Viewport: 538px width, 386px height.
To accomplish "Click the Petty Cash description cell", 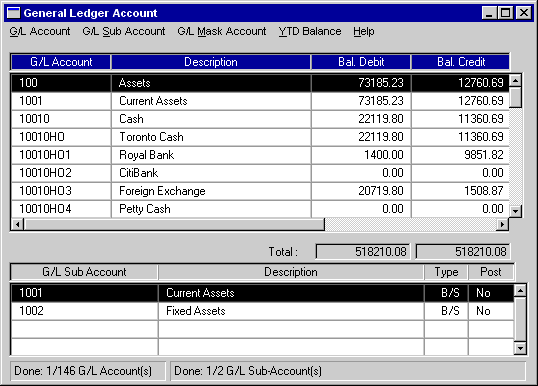I will [x=211, y=209].
